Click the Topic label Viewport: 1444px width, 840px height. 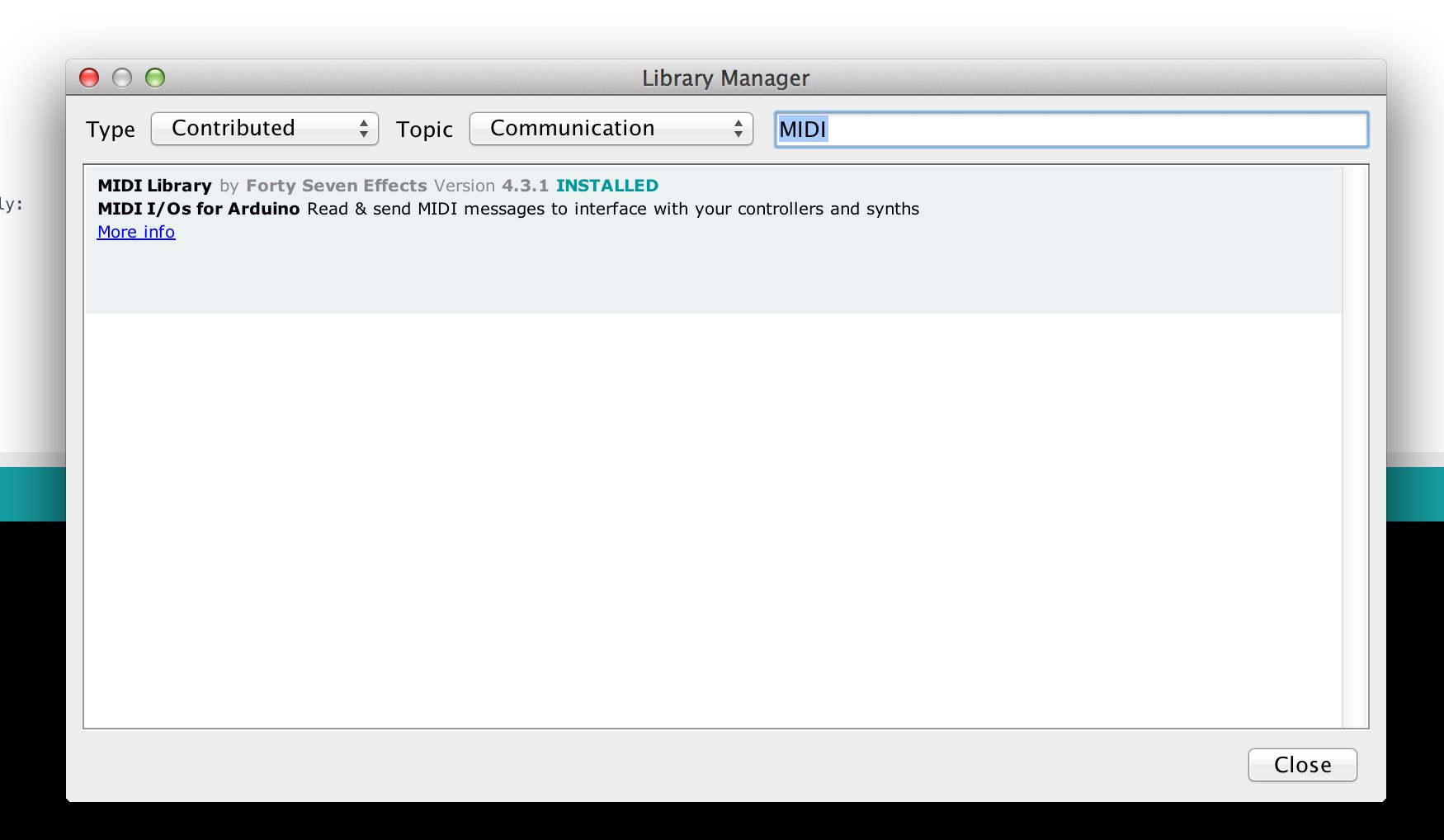[x=424, y=130]
